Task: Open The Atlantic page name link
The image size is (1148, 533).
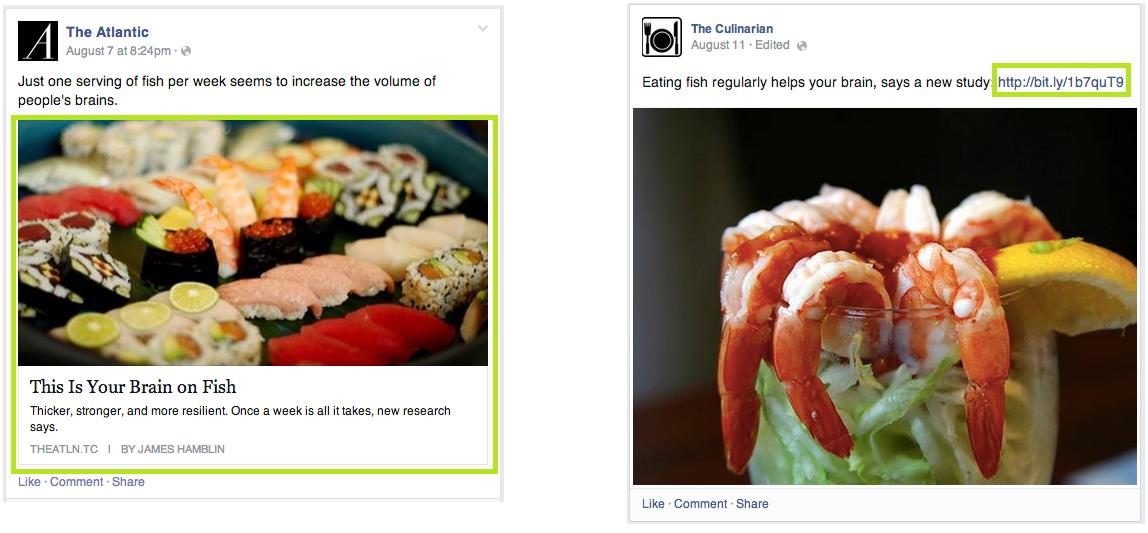Action: coord(107,32)
